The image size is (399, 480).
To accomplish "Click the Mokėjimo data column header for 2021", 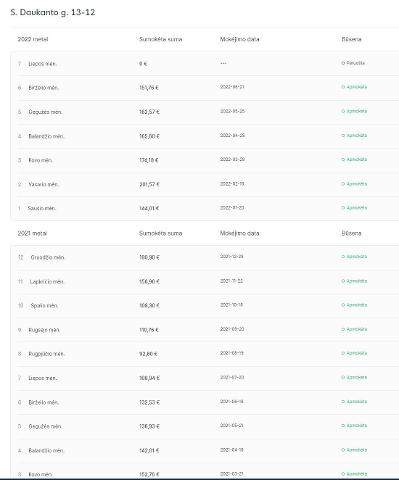I will coord(239,233).
